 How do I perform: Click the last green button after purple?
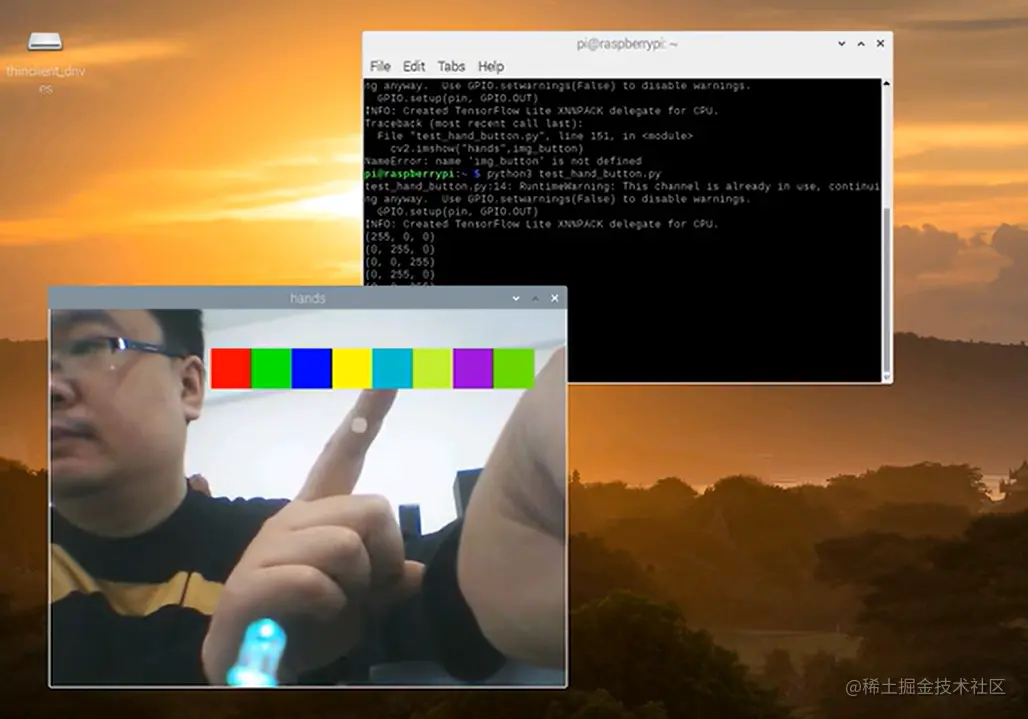pyautogui.click(x=513, y=368)
